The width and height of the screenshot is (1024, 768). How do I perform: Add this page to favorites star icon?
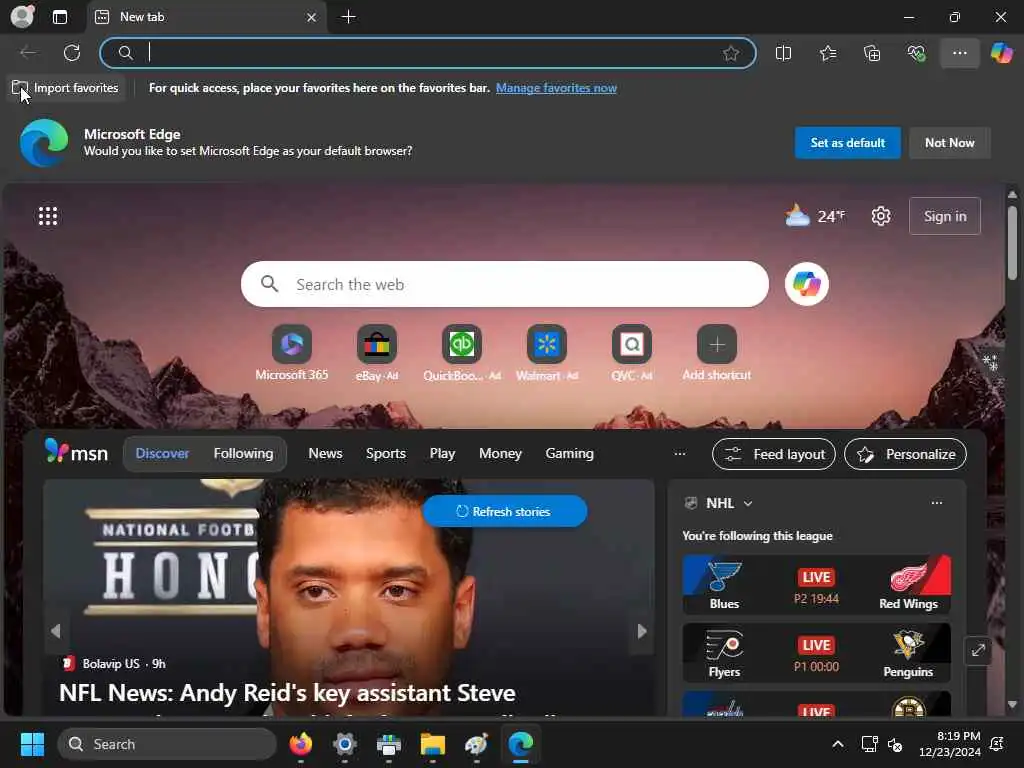tap(731, 53)
